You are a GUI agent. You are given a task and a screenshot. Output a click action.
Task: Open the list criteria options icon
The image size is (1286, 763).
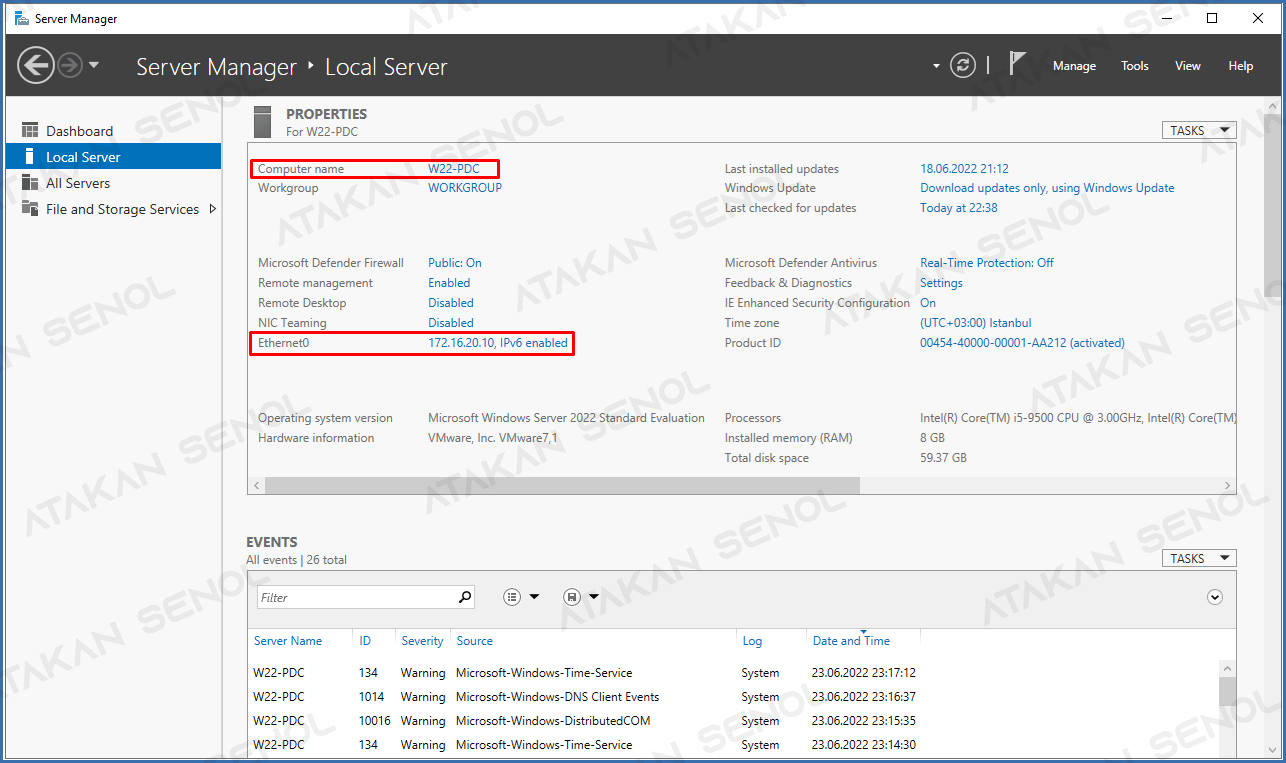click(x=512, y=597)
